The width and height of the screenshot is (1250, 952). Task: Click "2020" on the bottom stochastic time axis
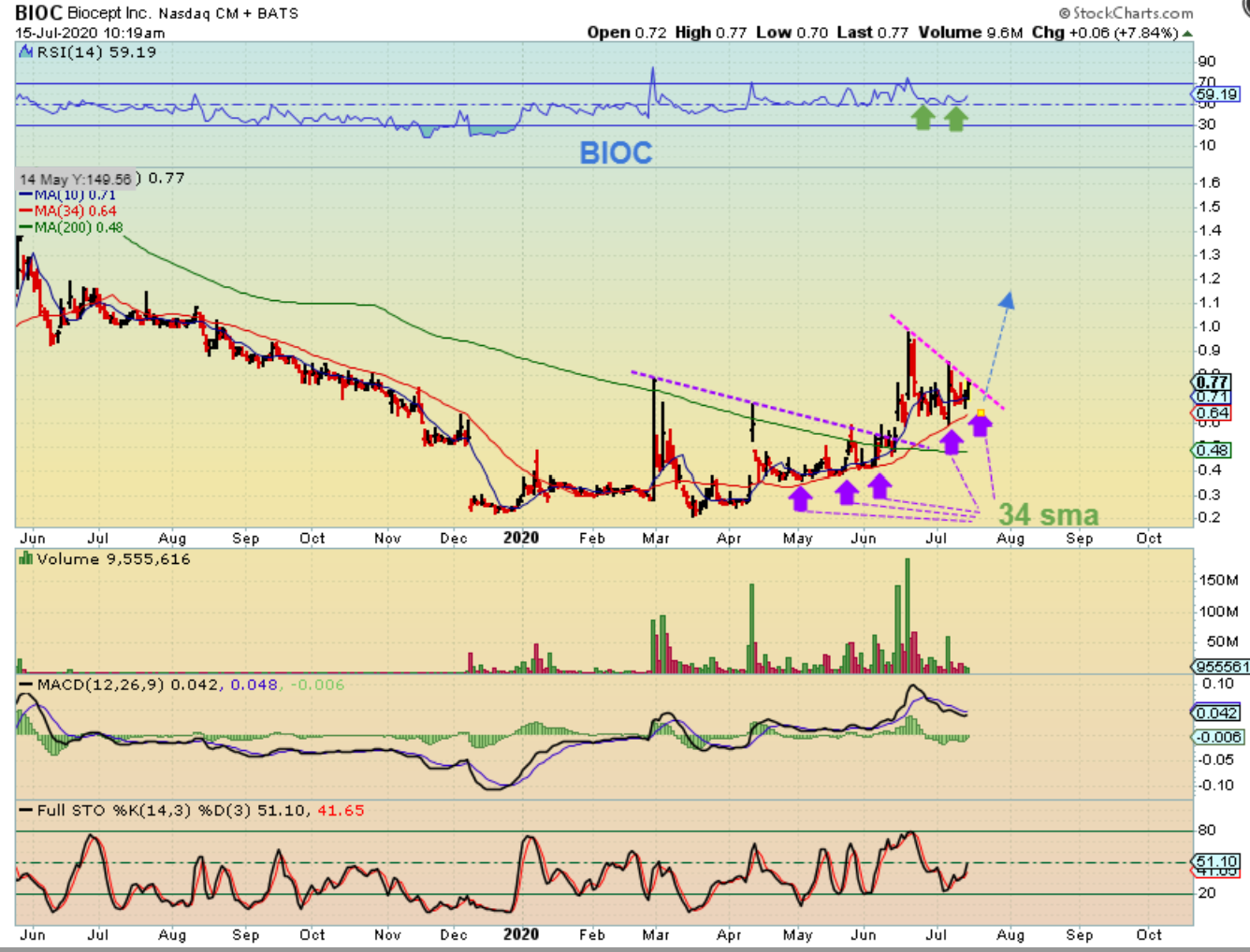tap(521, 934)
